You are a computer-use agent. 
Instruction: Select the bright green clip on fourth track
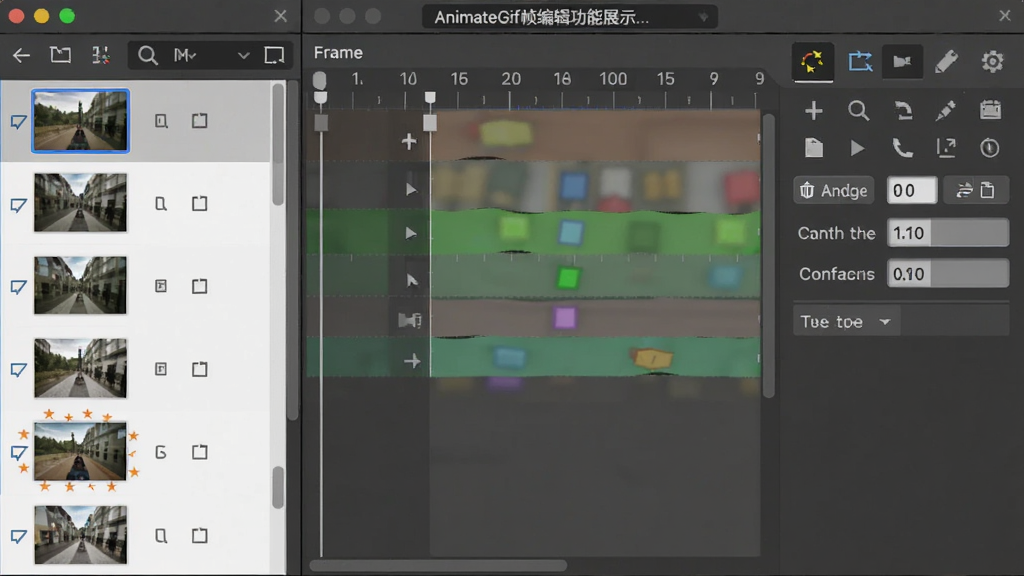(x=568, y=278)
